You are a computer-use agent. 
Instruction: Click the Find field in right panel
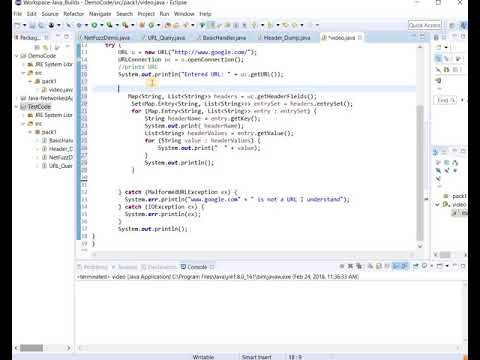click(x=445, y=100)
